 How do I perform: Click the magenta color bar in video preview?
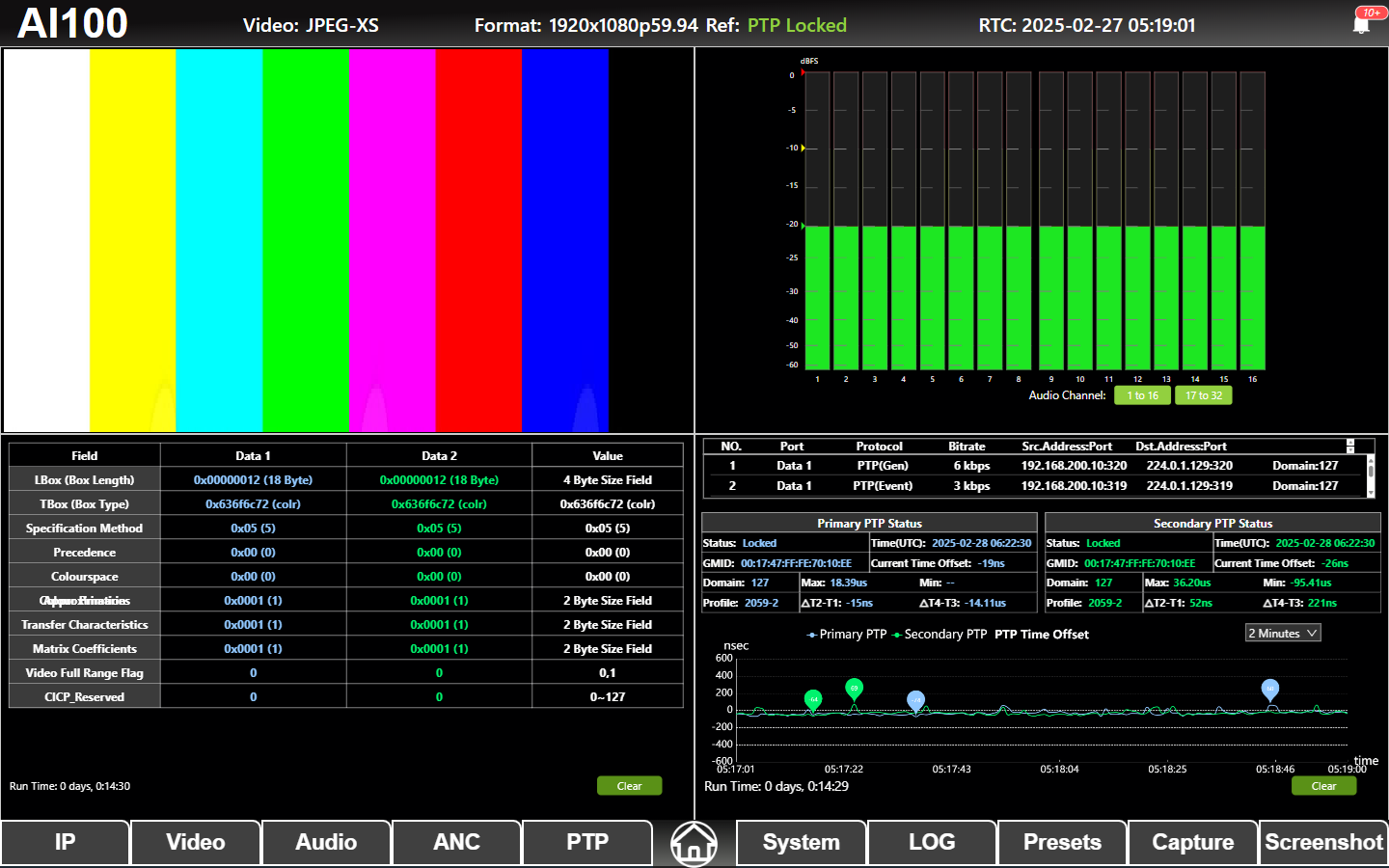(x=392, y=240)
